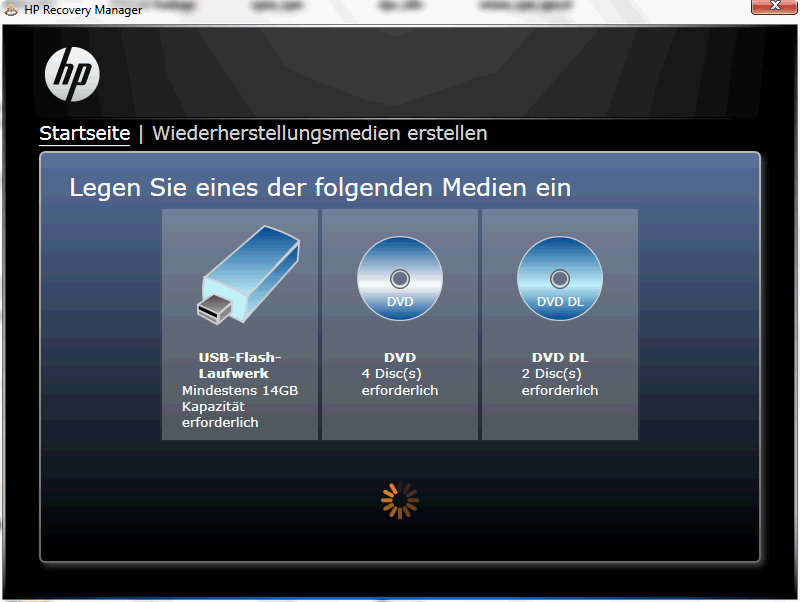Close the HP Recovery Manager window
Viewport: 800px width, 602px height.
tap(774, 6)
